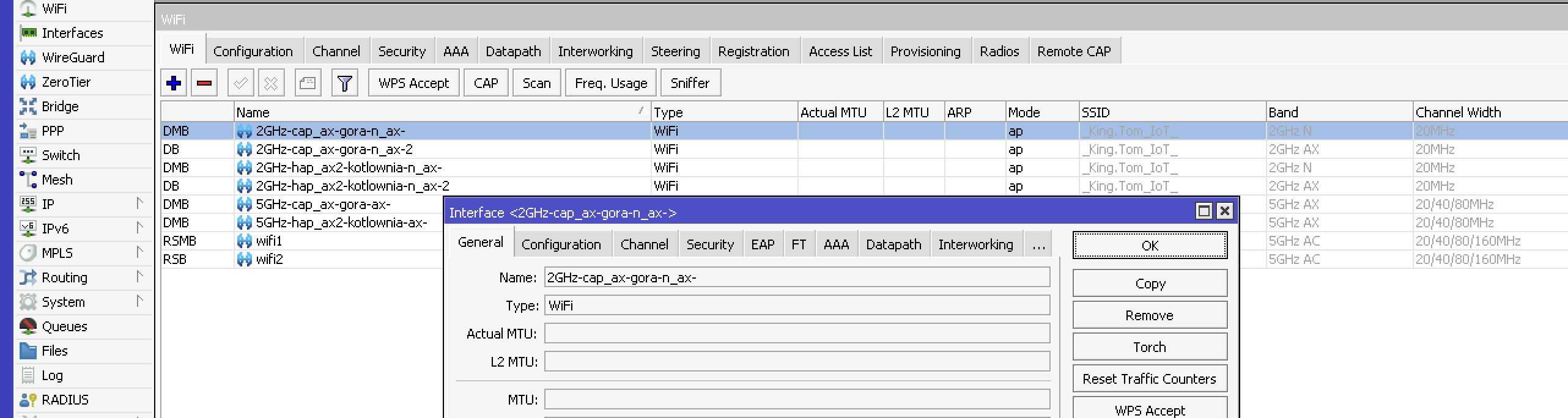1568x418 pixels.
Task: Click the comment note toolbar icon
Action: (308, 83)
